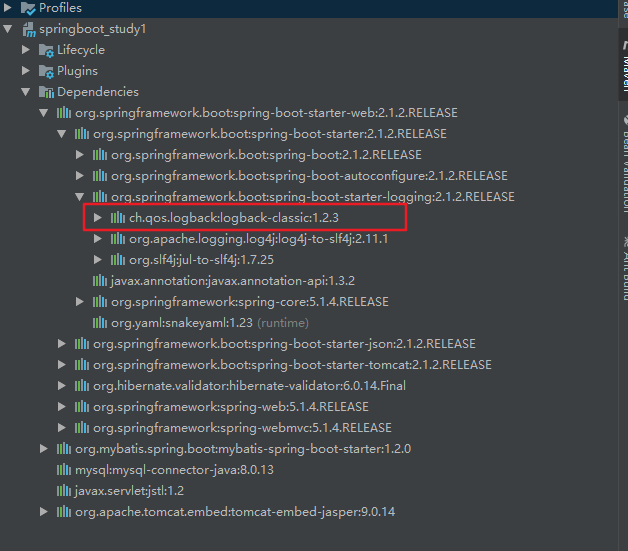The width and height of the screenshot is (628, 551).
Task: Click library icon of spring-core:5.1.4.RELEASE
Action: [100, 302]
